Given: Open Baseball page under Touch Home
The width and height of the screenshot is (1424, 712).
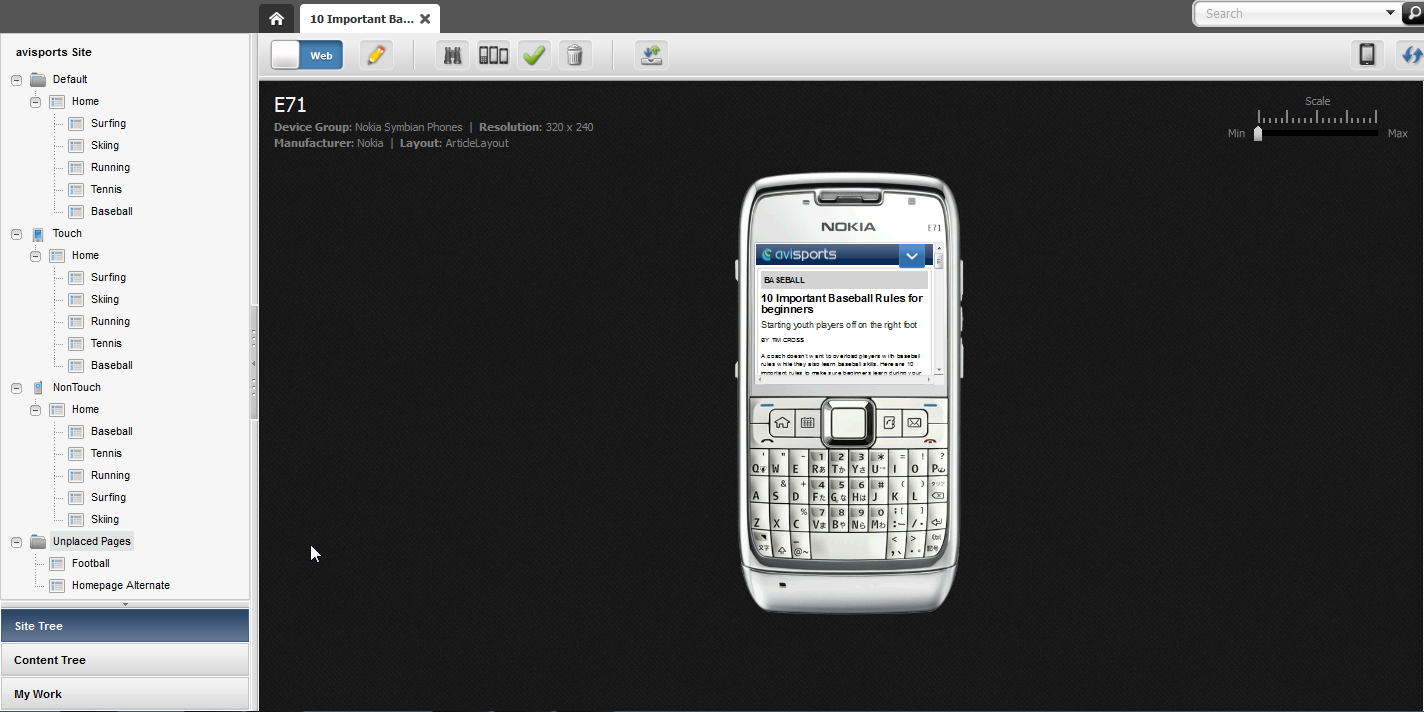Looking at the screenshot, I should click(111, 365).
